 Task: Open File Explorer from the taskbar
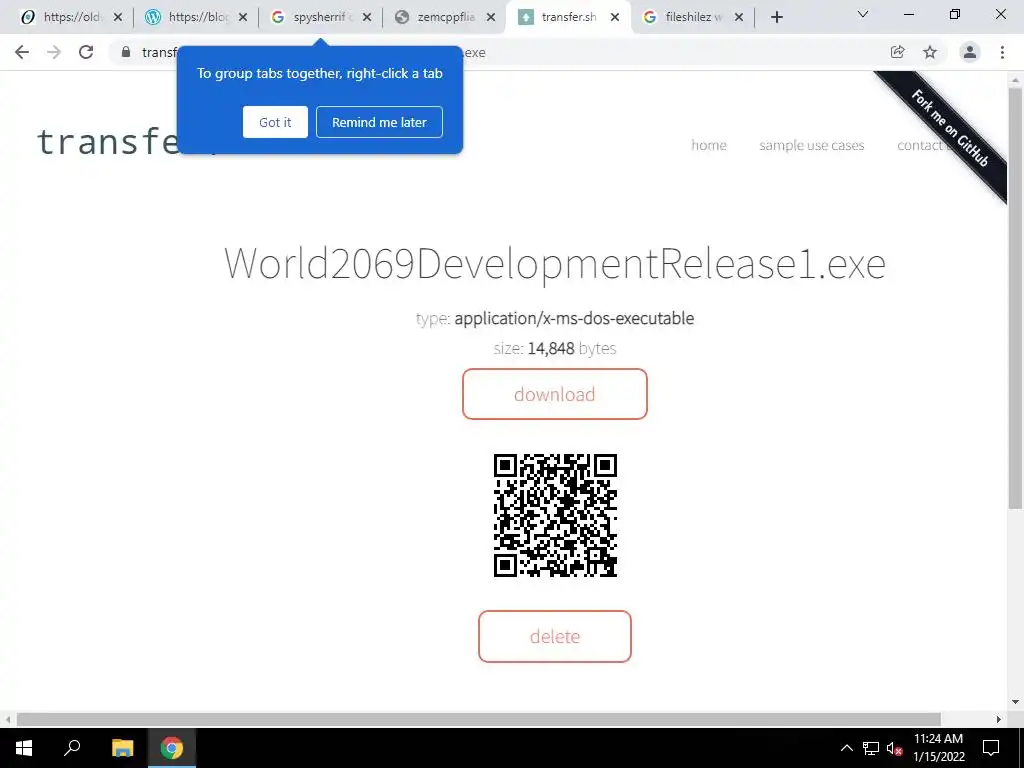click(x=122, y=748)
